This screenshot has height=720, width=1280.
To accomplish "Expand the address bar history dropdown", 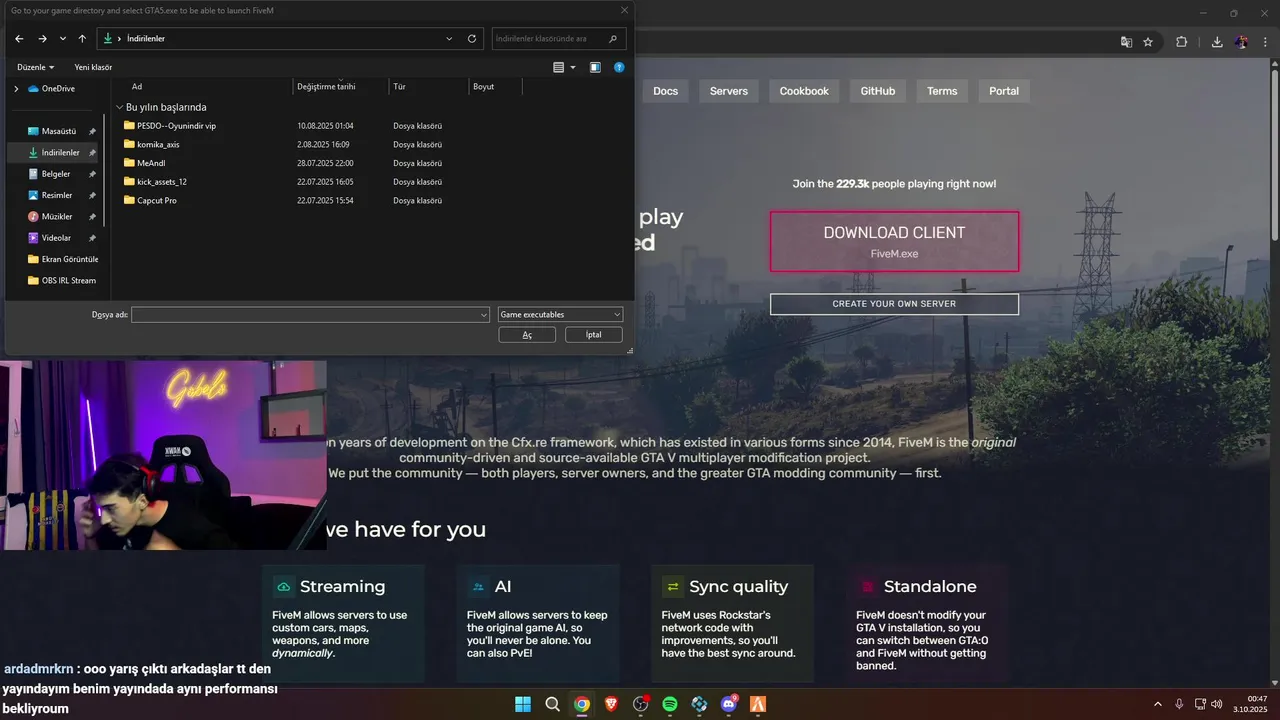I will coord(449,39).
